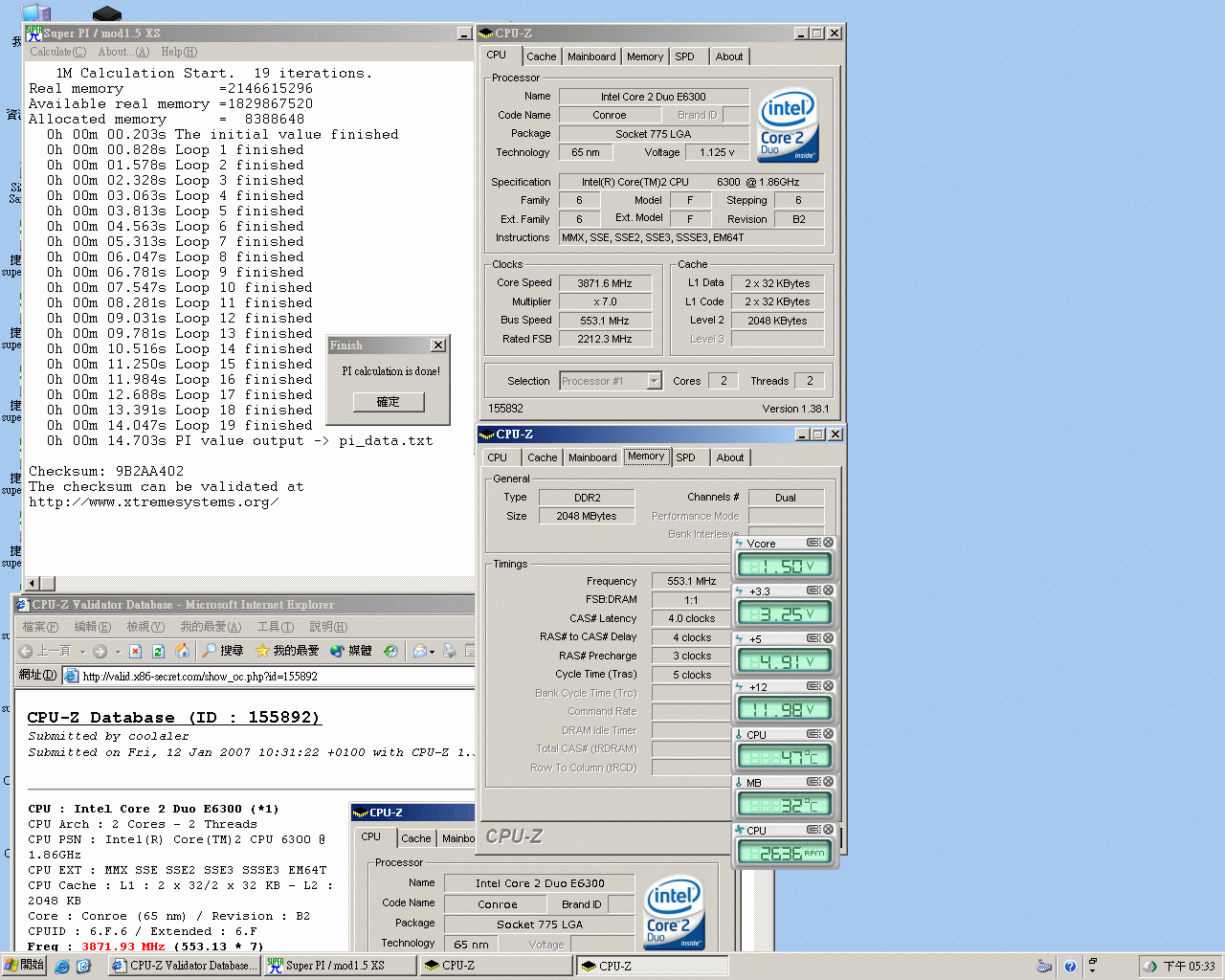Close the +5 voltage monitor widget

coord(829,638)
